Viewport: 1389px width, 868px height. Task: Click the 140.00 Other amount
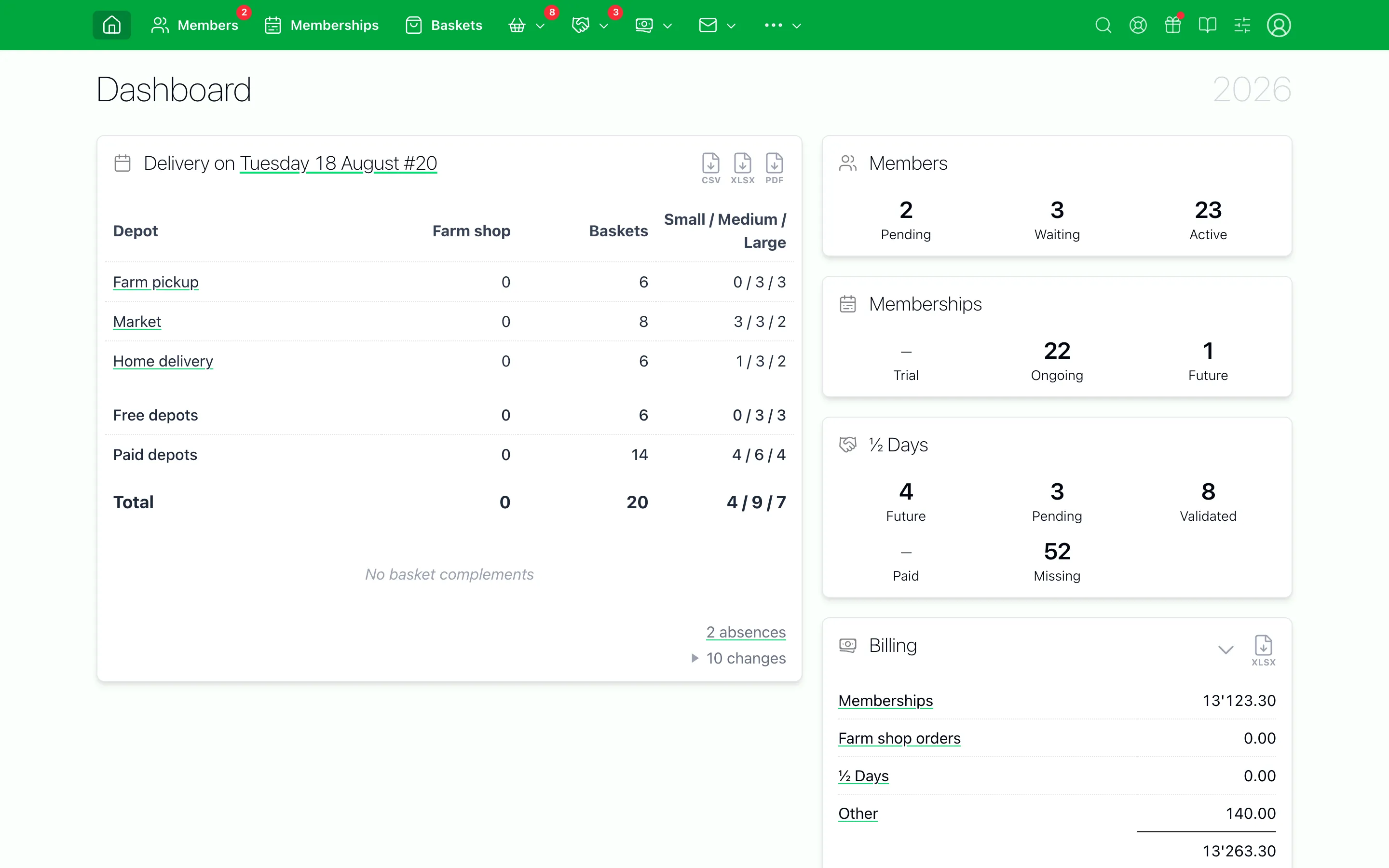pyautogui.click(x=1250, y=814)
